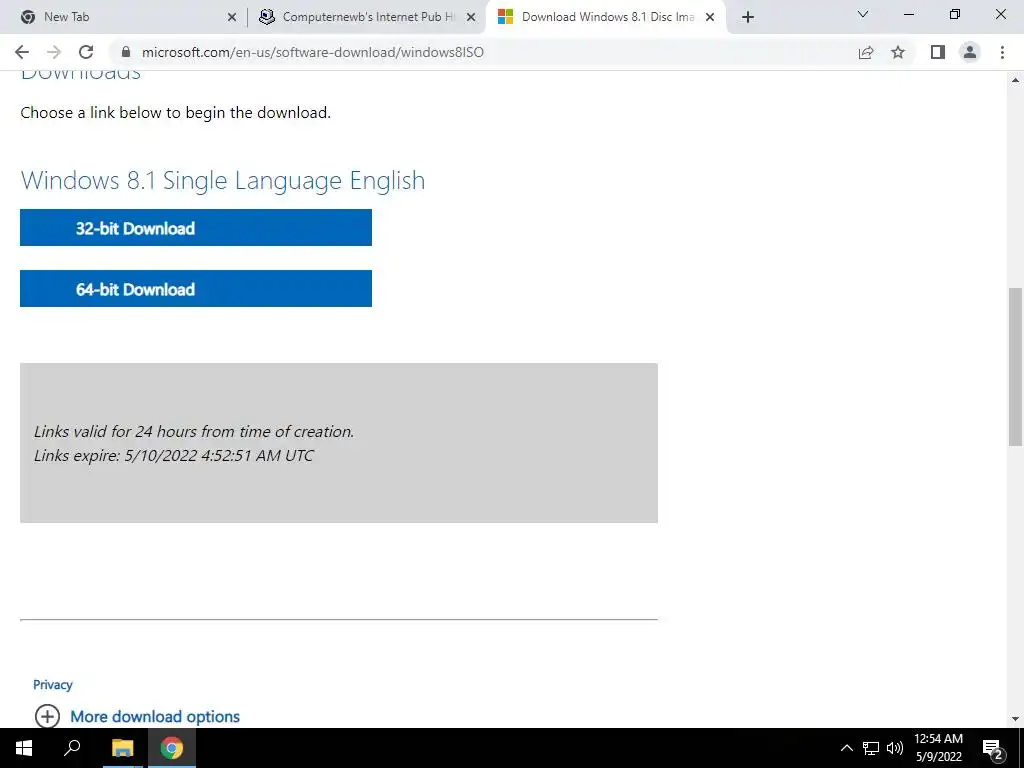
Task: Open volume control tray icon
Action: point(895,748)
